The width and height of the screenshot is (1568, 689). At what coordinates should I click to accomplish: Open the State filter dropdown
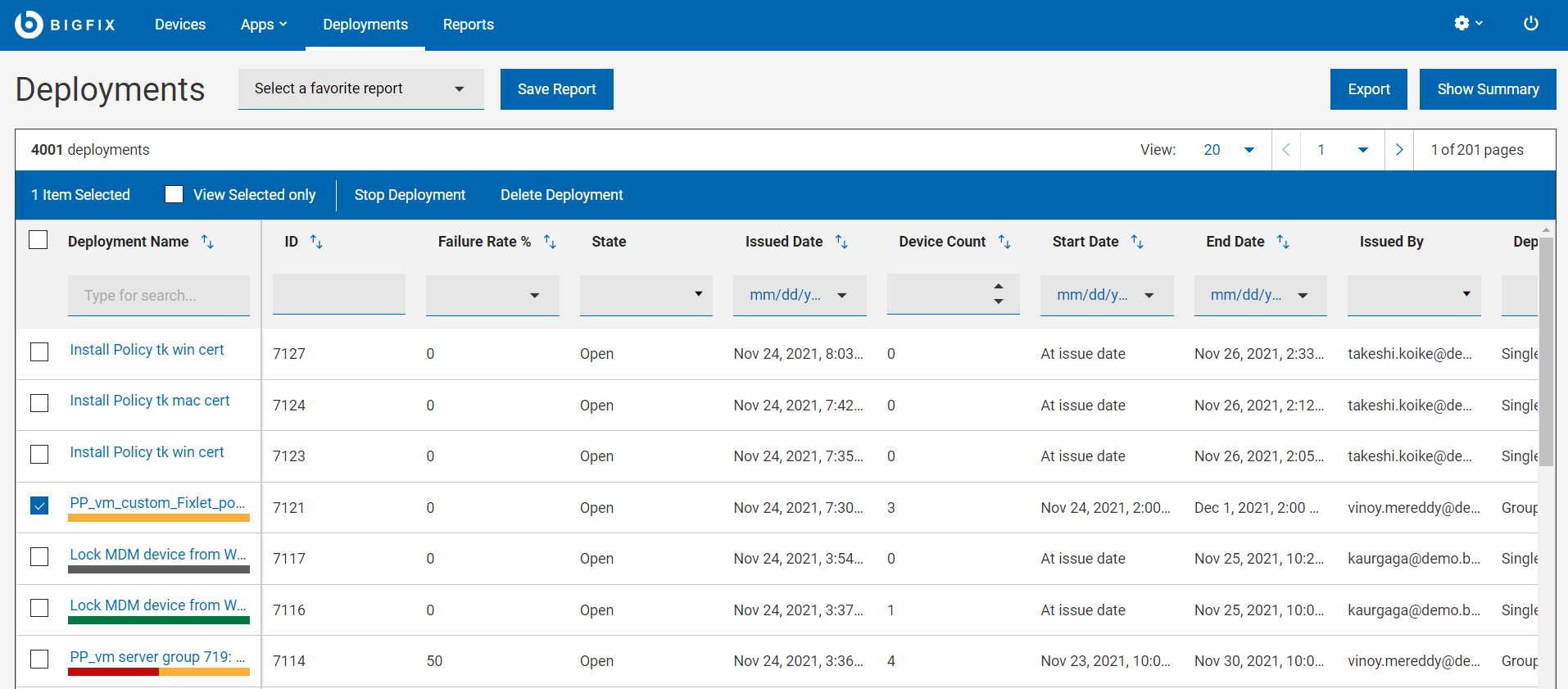[x=646, y=295]
